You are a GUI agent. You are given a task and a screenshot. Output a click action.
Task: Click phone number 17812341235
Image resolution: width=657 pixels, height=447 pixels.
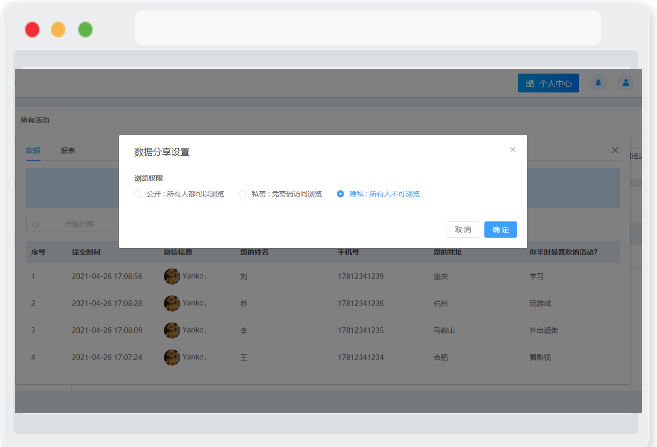pyautogui.click(x=361, y=330)
